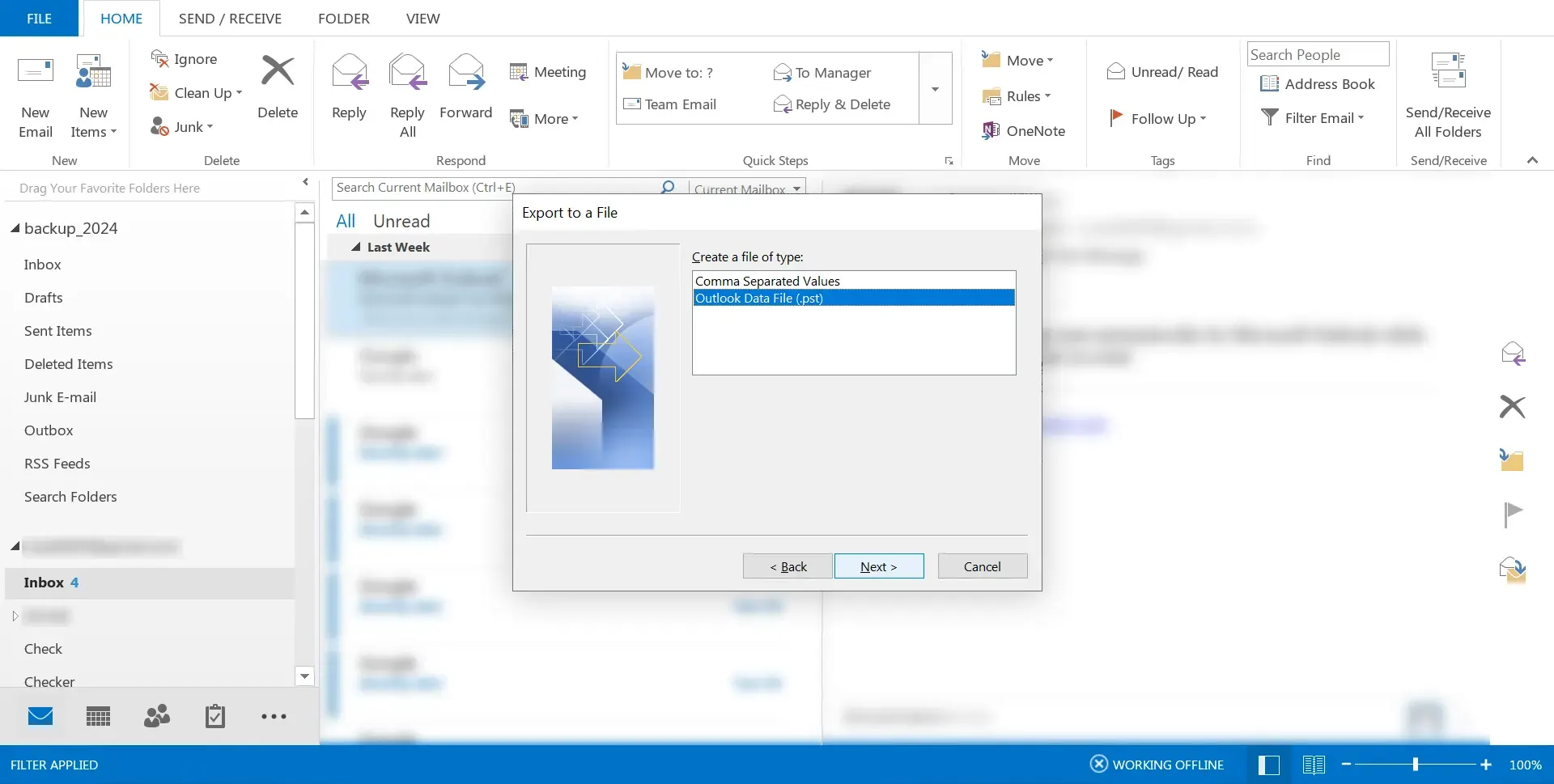Switch to People view

[157, 716]
